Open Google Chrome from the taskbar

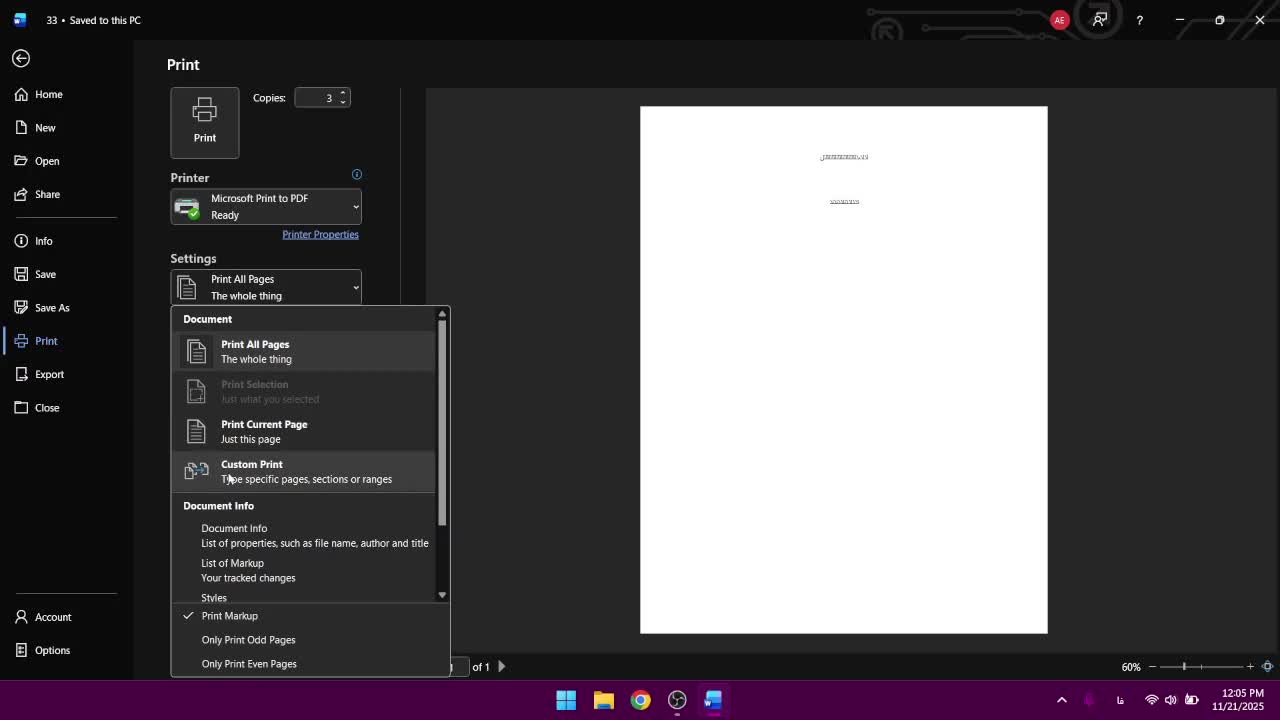coord(640,700)
